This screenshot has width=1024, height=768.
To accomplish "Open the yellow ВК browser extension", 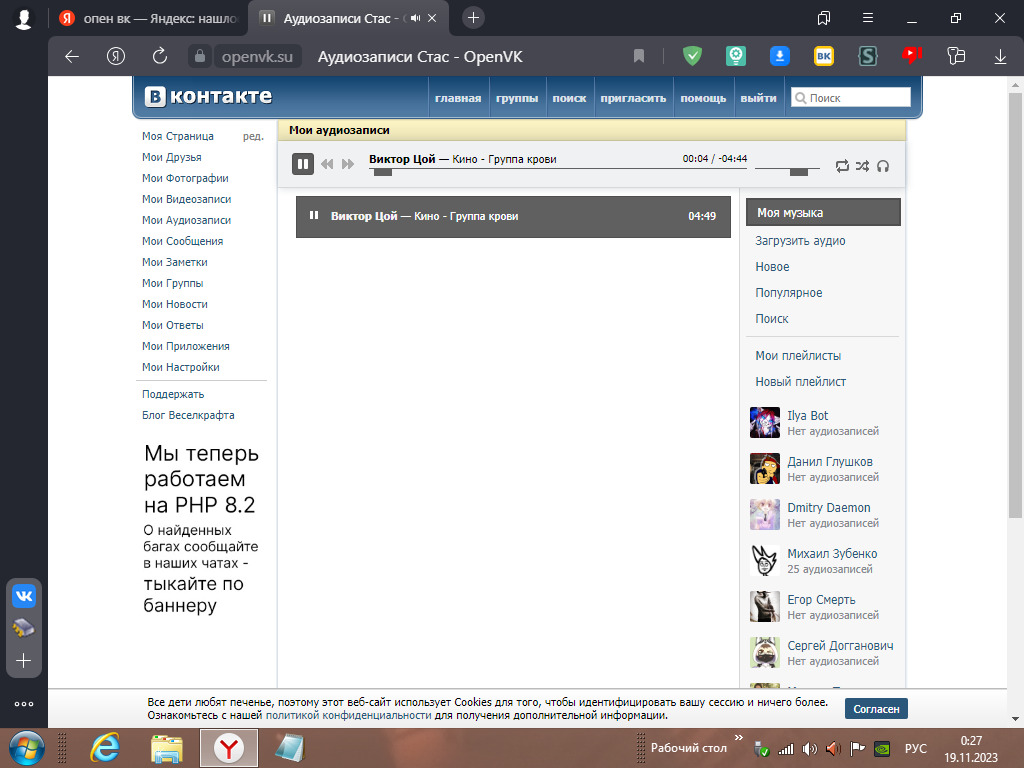I will (x=824, y=56).
